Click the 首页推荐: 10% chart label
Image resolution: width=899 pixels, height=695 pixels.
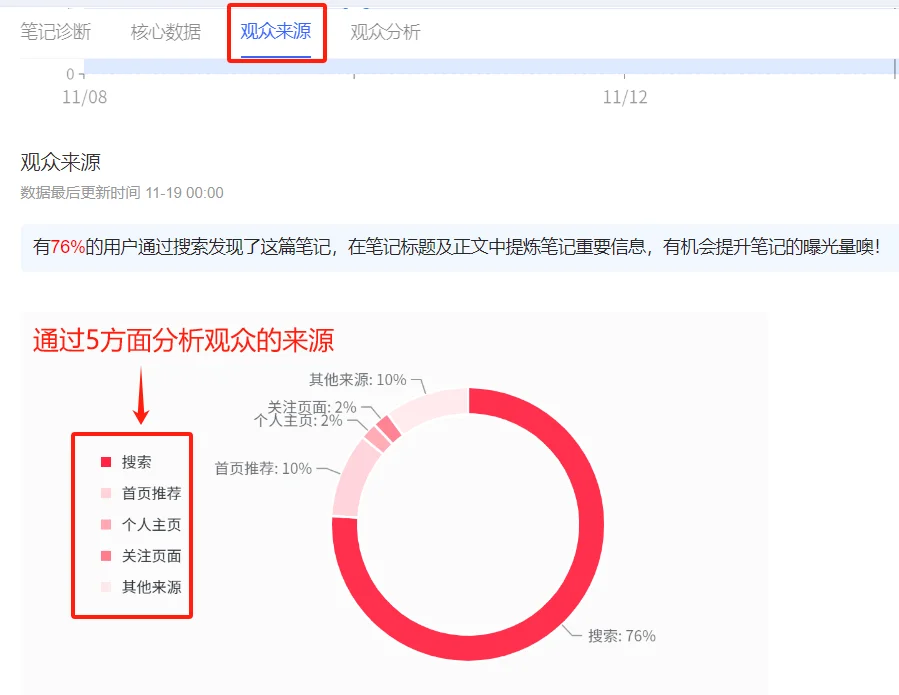263,468
